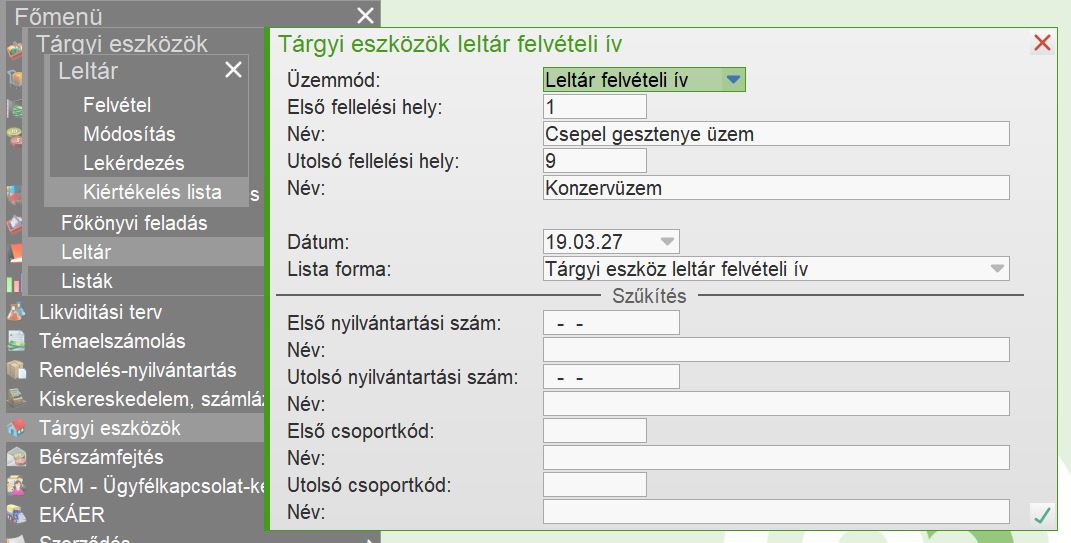Confirm form with green checkmark icon
Viewport: 1071px width, 543px height.
pyautogui.click(x=1042, y=515)
